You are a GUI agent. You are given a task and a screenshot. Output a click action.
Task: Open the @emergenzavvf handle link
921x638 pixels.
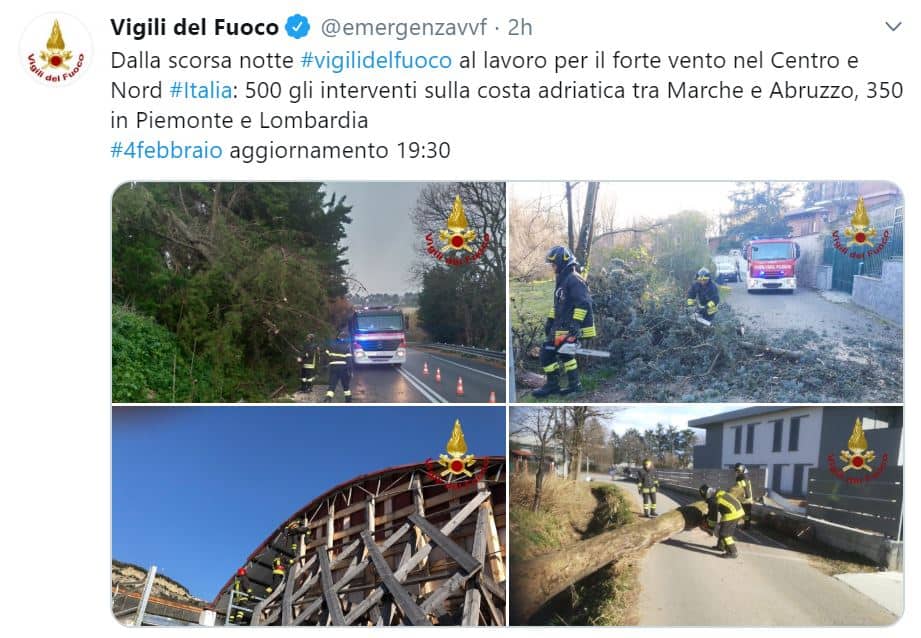[x=404, y=27]
